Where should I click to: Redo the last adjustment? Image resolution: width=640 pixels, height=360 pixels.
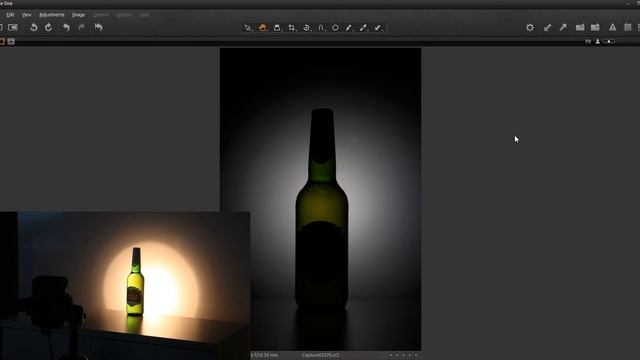[81, 27]
